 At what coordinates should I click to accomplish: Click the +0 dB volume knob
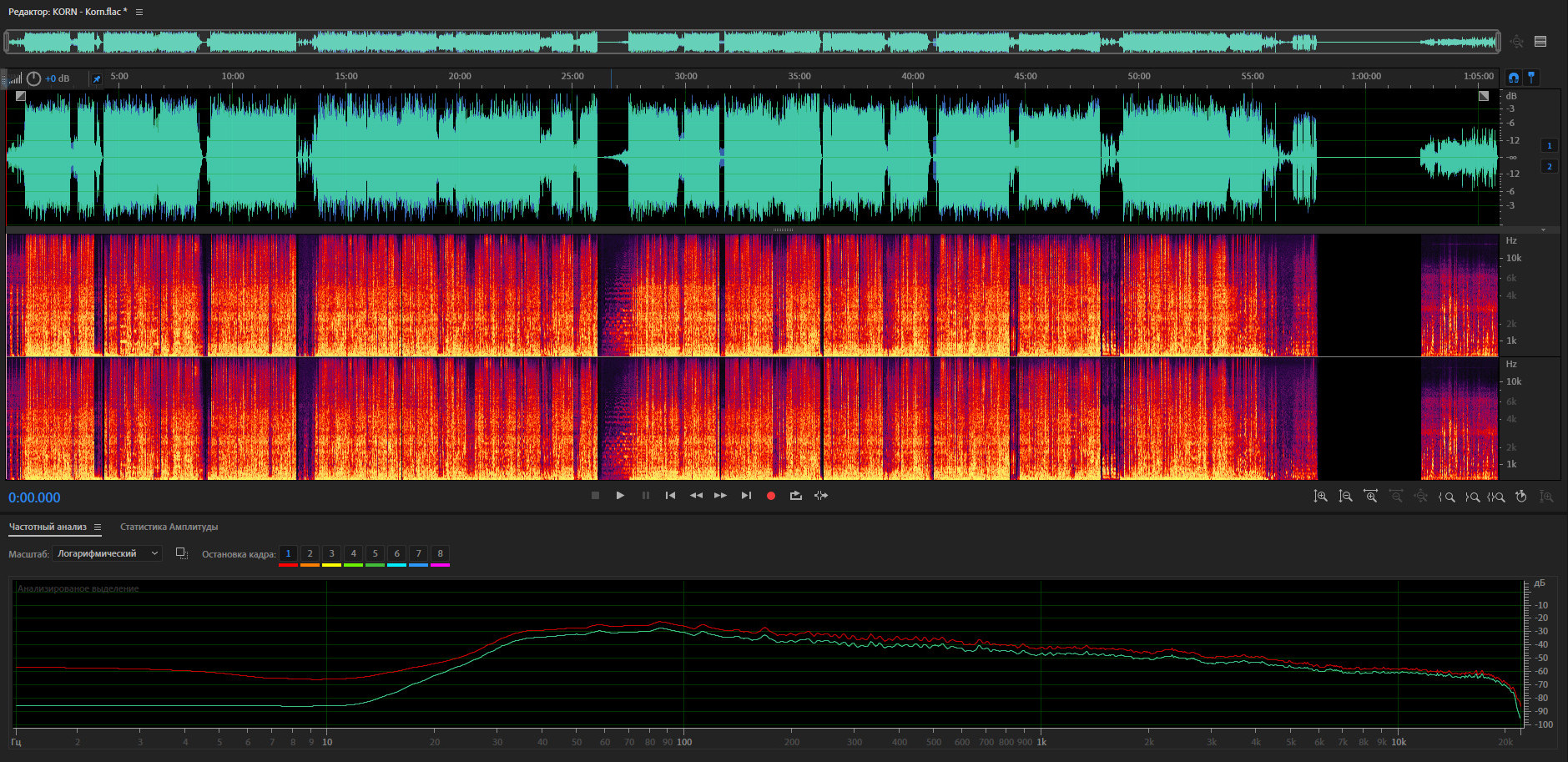pyautogui.click(x=34, y=78)
